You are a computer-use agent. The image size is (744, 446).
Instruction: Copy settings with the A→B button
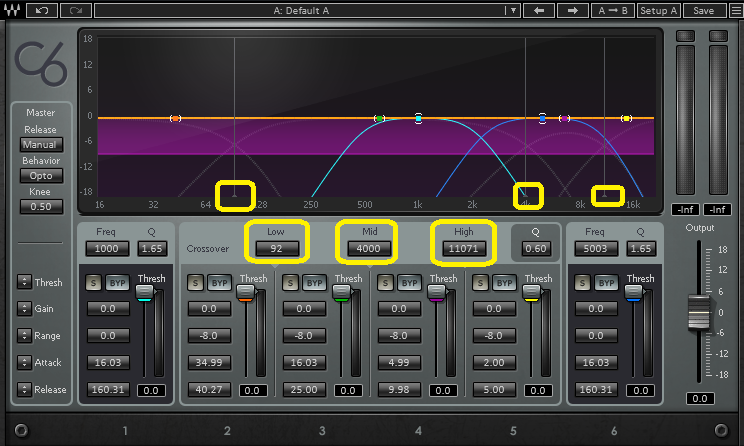click(613, 10)
